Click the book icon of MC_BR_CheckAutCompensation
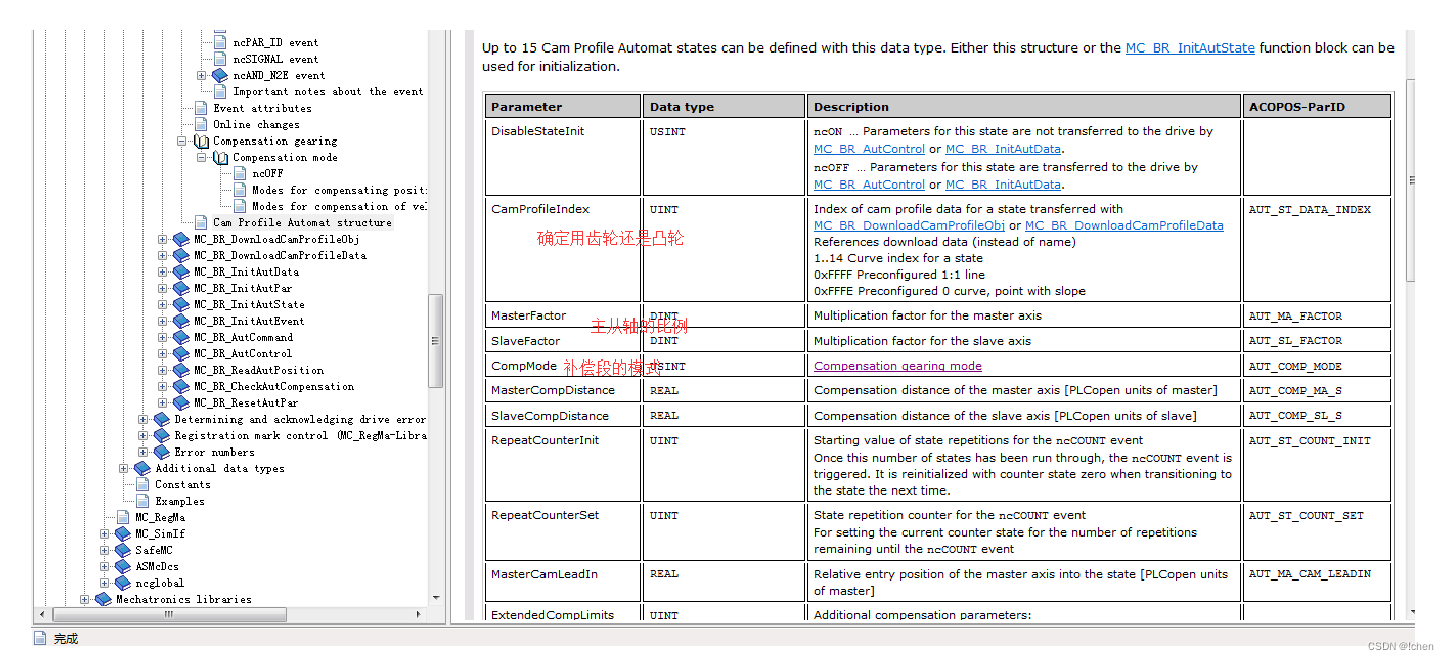Image resolution: width=1449 pixels, height=660 pixels. pyautogui.click(x=181, y=386)
